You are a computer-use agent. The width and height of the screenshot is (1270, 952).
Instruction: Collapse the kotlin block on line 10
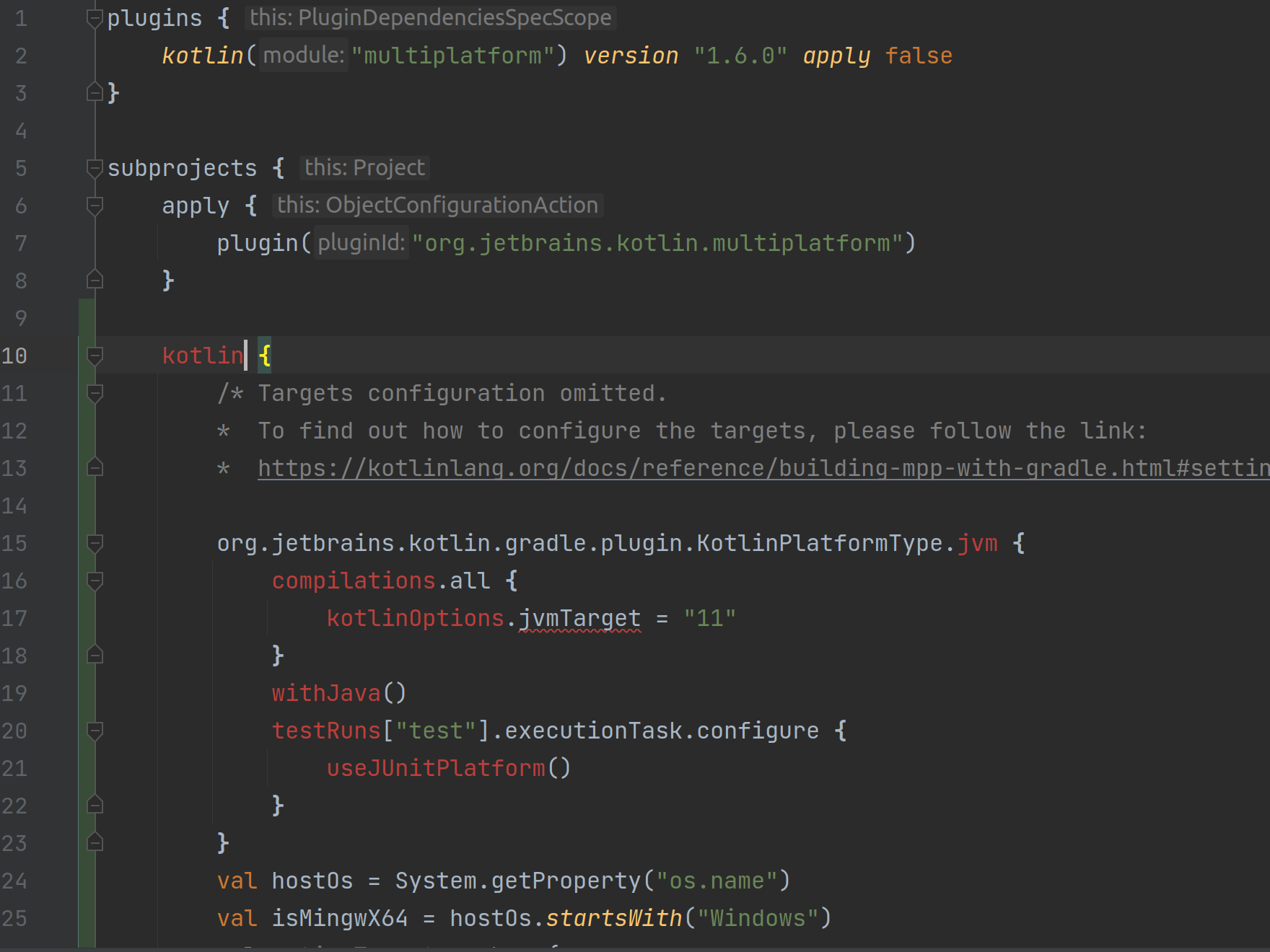point(94,356)
